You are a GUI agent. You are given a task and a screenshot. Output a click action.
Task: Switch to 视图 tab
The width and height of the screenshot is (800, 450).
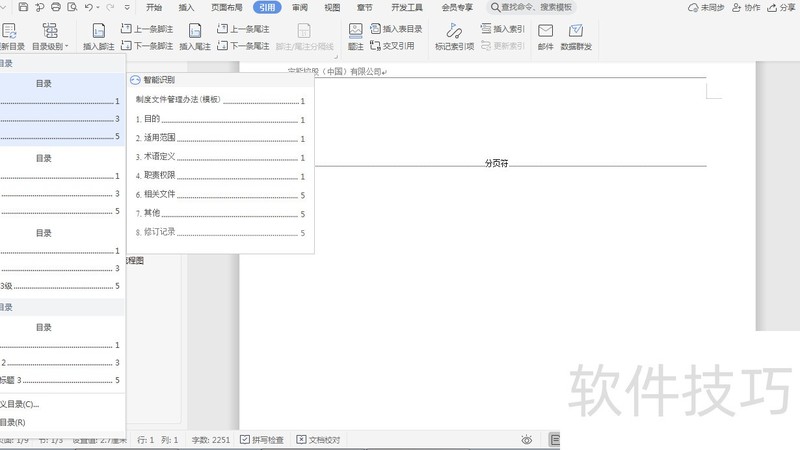point(332,7)
